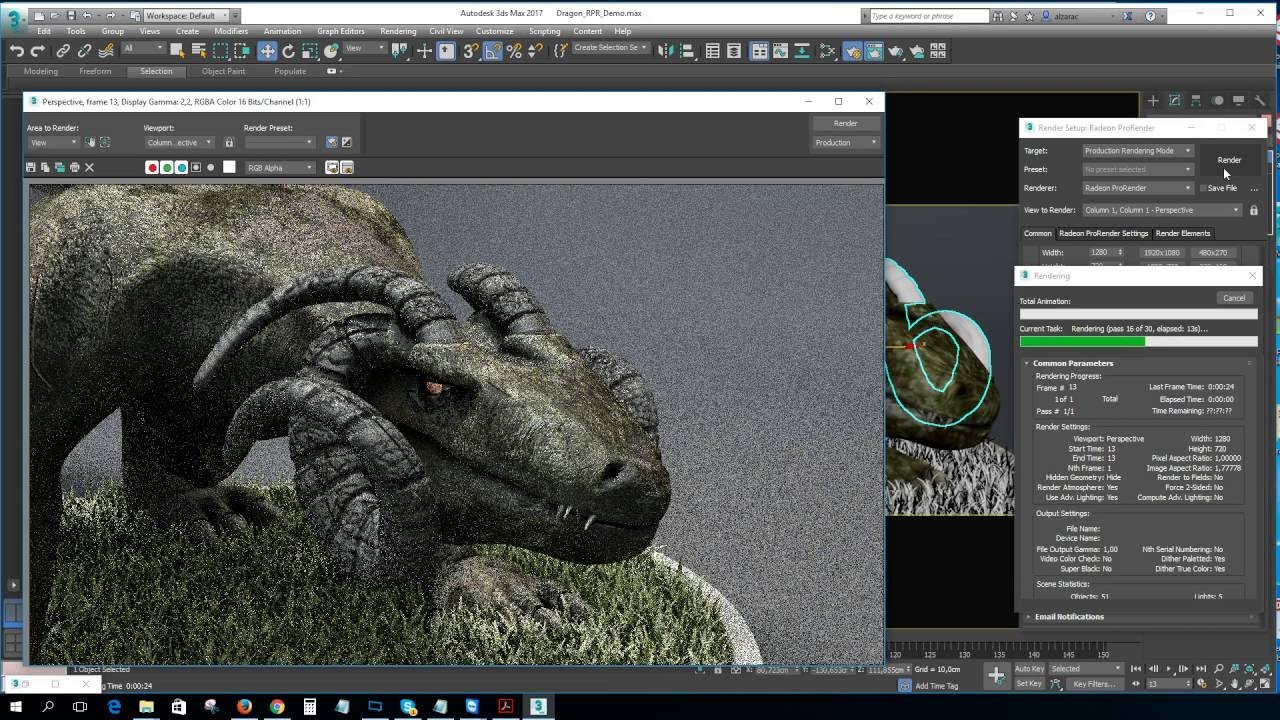1280x720 pixels.
Task: Open the Rendering menu
Action: click(398, 31)
